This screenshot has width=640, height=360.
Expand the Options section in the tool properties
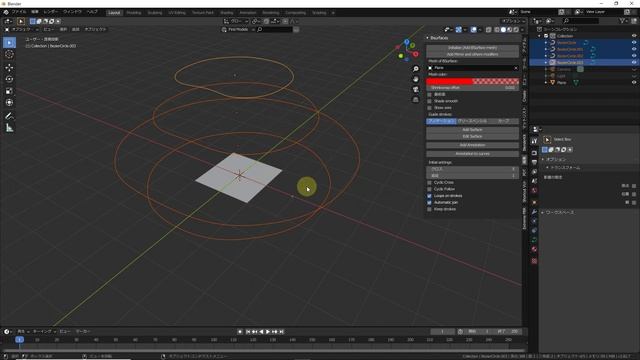pyautogui.click(x=556, y=160)
